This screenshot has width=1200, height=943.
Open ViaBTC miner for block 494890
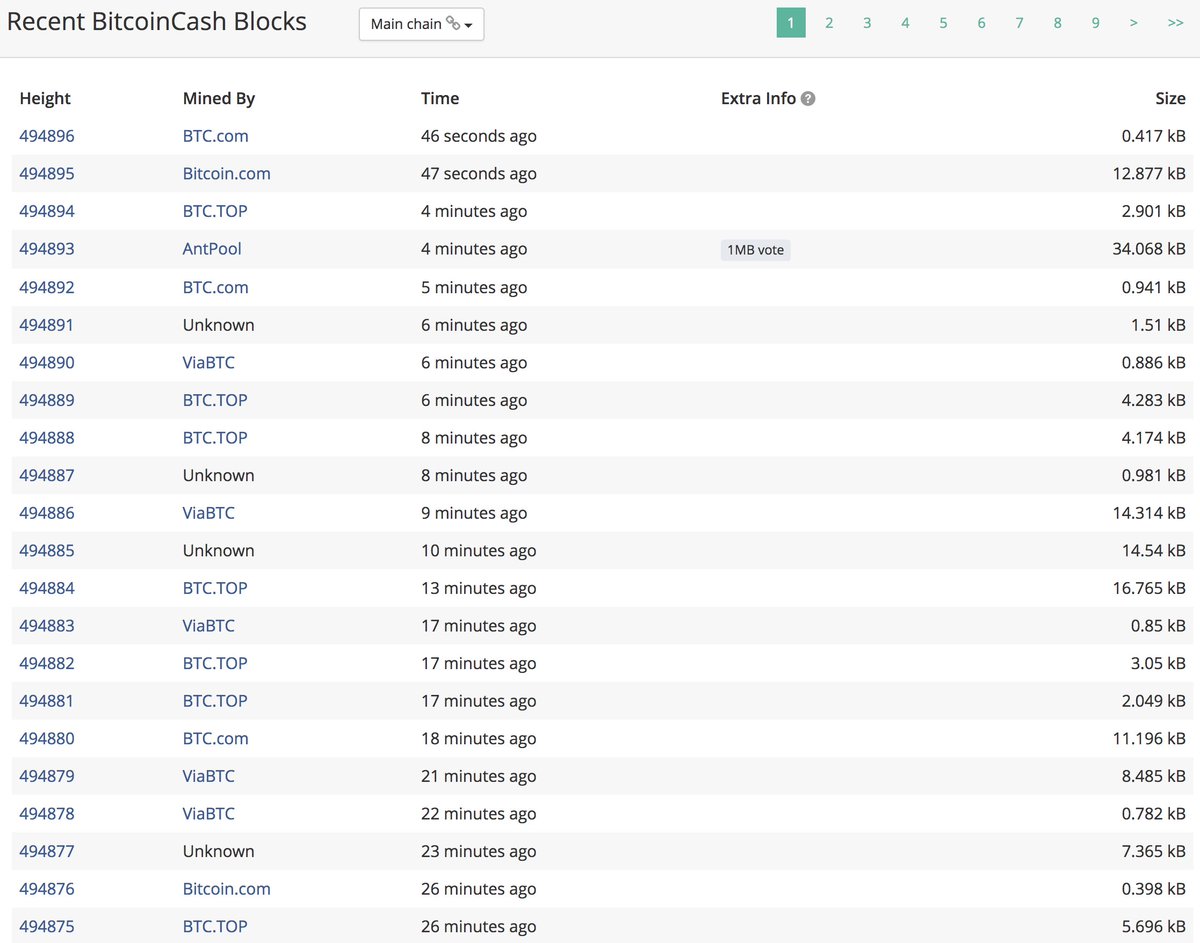pyautogui.click(x=209, y=362)
